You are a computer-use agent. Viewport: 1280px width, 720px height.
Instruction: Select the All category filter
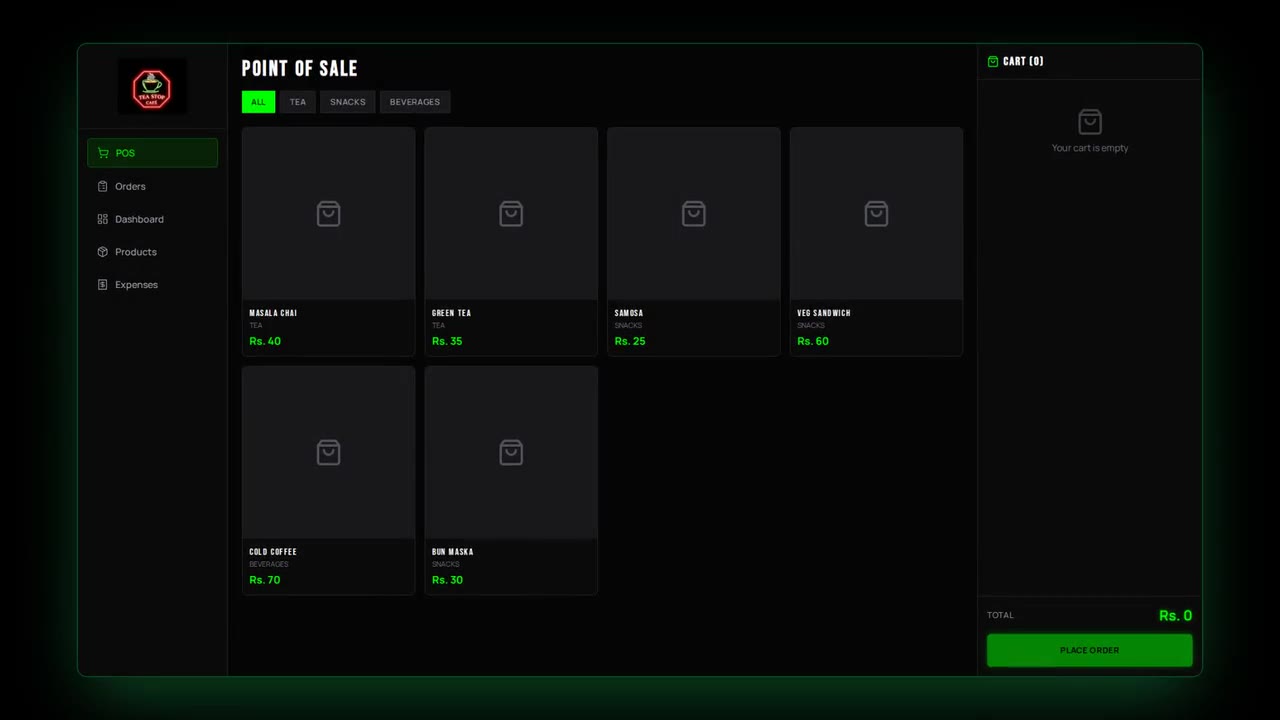[x=258, y=102]
